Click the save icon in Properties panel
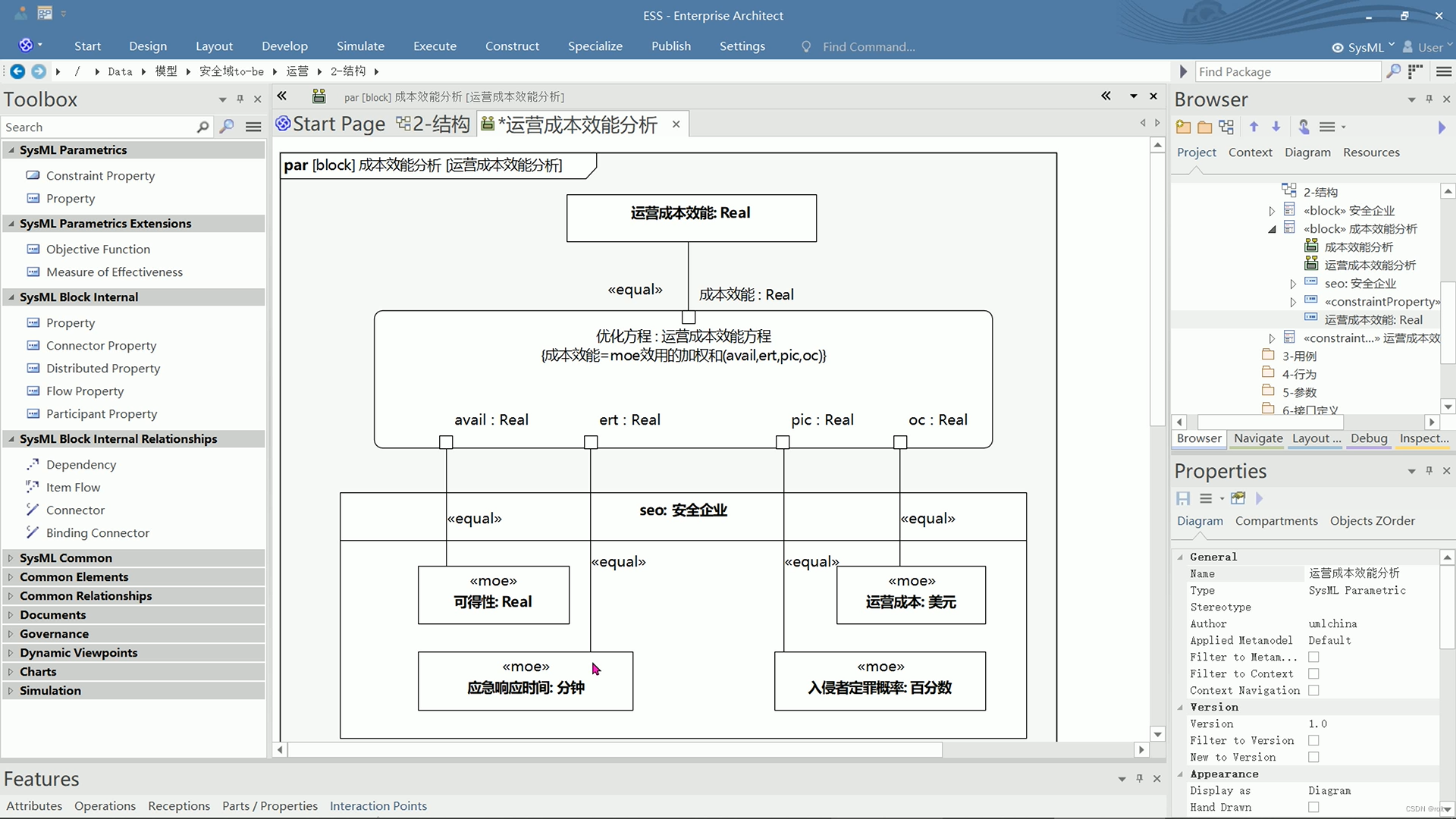 pyautogui.click(x=1183, y=498)
